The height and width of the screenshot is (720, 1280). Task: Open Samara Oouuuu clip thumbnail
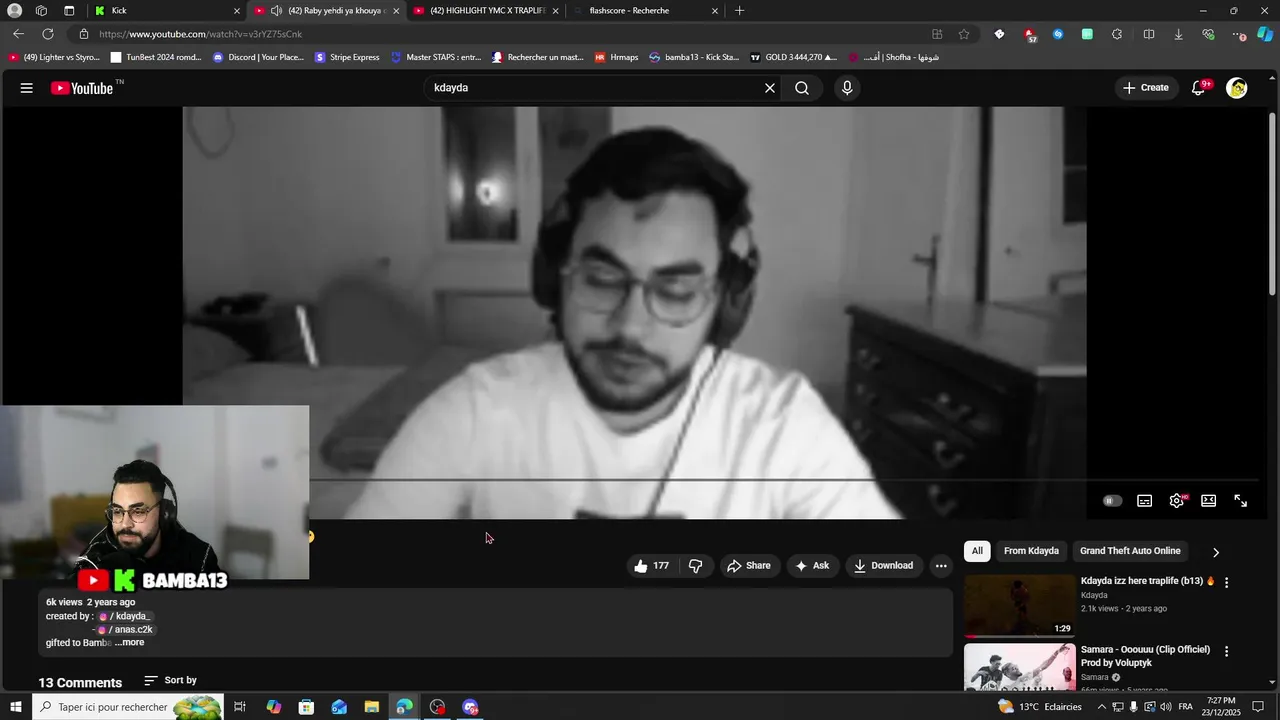1020,666
